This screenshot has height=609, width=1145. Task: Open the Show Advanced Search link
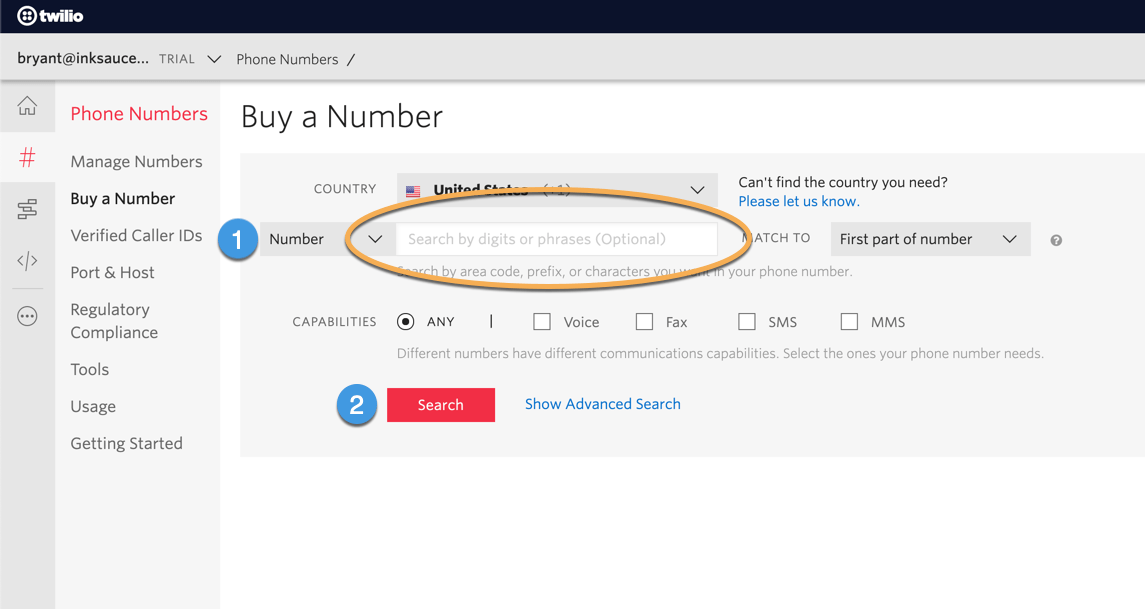(x=602, y=404)
